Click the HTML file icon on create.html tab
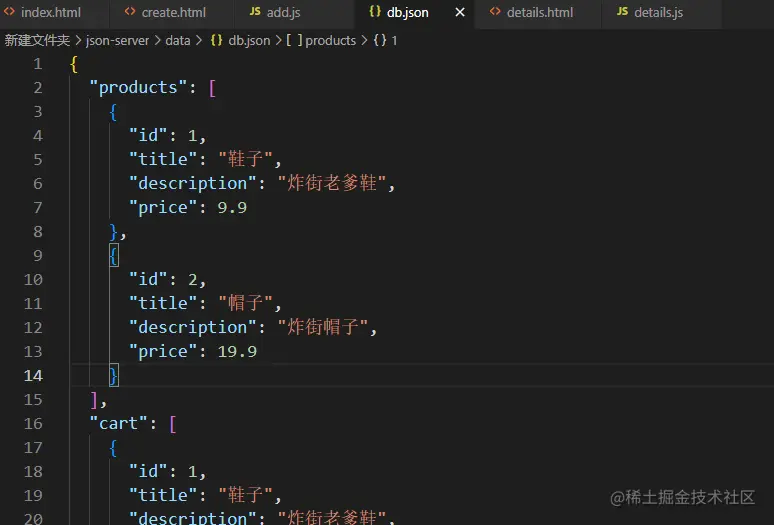This screenshot has height=525, width=774. click(x=130, y=11)
